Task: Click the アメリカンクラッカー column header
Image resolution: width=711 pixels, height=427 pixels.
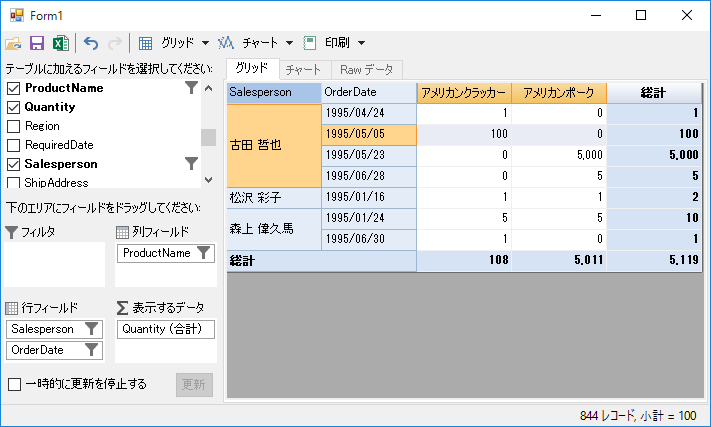Action: (x=464, y=92)
